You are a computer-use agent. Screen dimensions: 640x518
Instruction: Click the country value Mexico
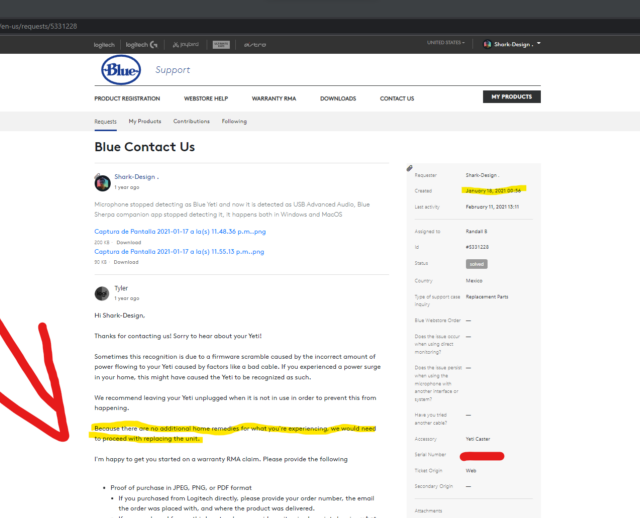click(x=474, y=281)
